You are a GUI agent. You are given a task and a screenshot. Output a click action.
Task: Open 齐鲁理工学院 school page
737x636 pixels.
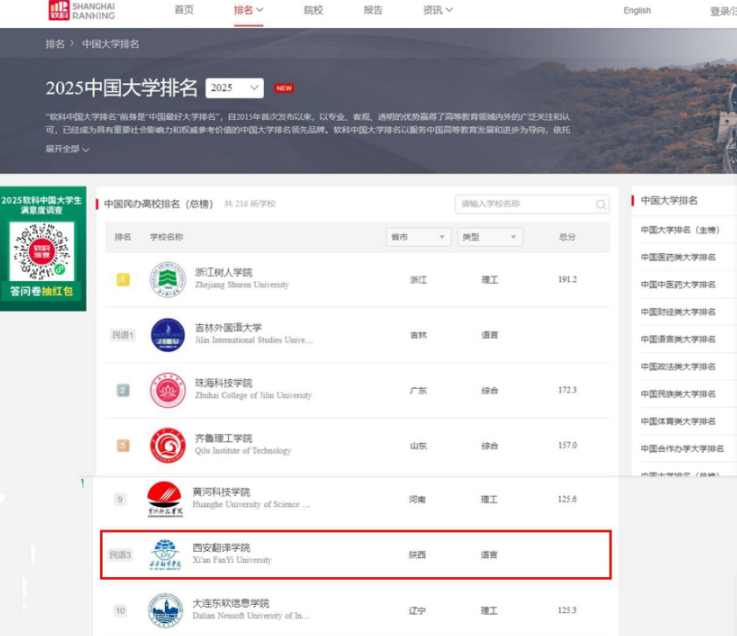223,438
